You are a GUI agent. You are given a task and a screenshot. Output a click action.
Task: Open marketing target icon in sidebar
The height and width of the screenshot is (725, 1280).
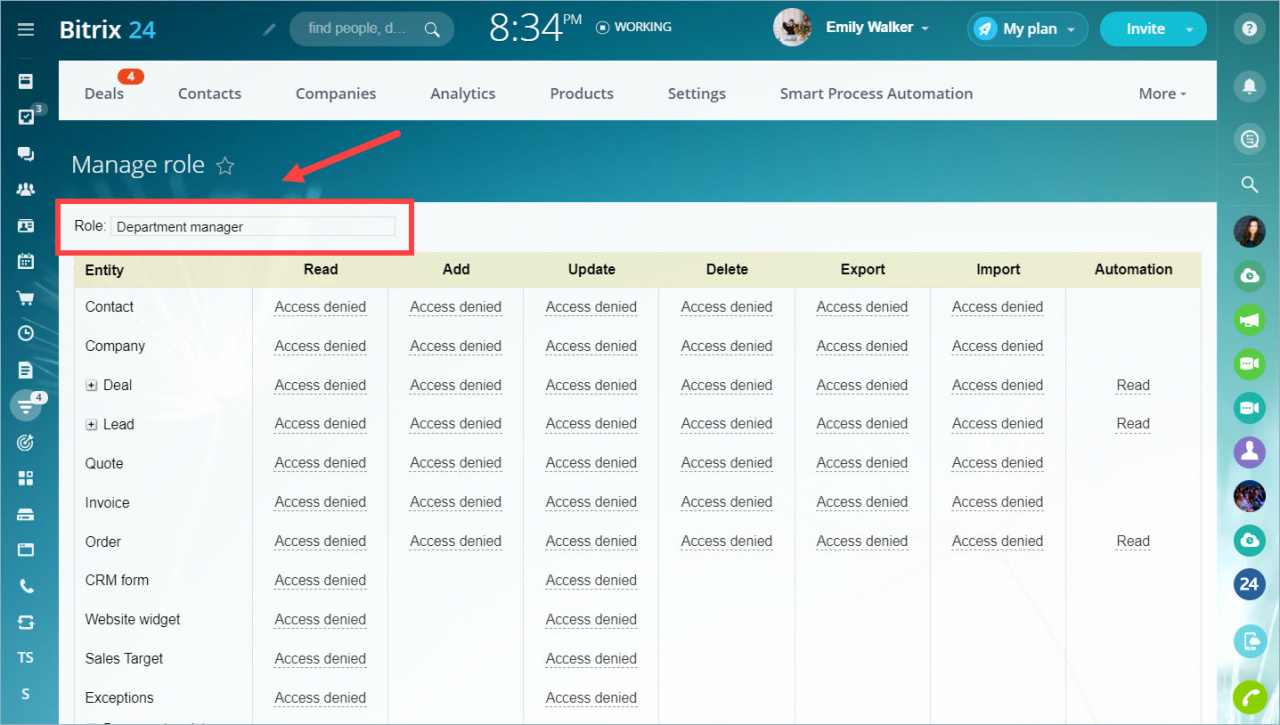(26, 442)
